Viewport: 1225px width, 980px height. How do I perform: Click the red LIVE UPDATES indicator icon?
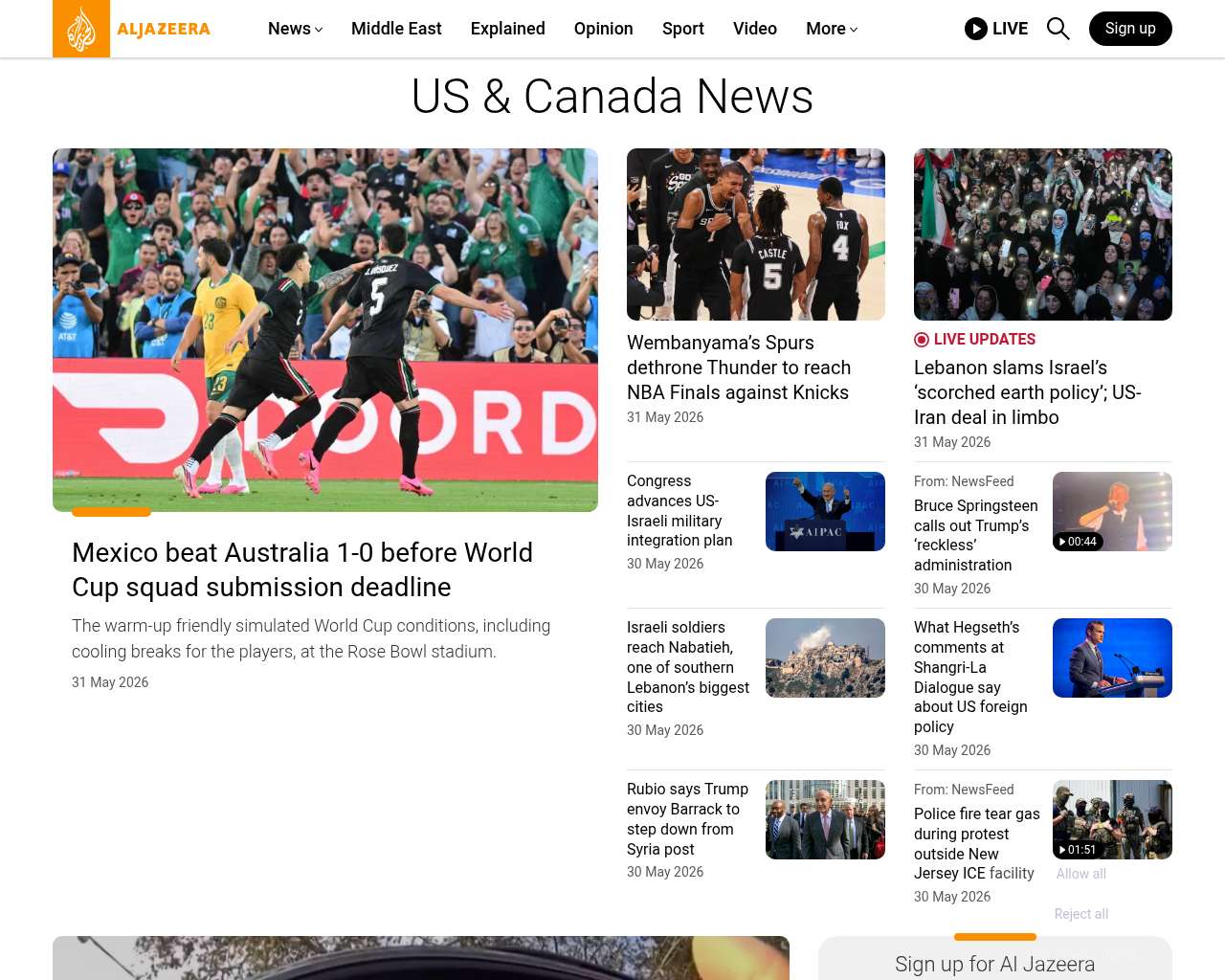click(922, 340)
